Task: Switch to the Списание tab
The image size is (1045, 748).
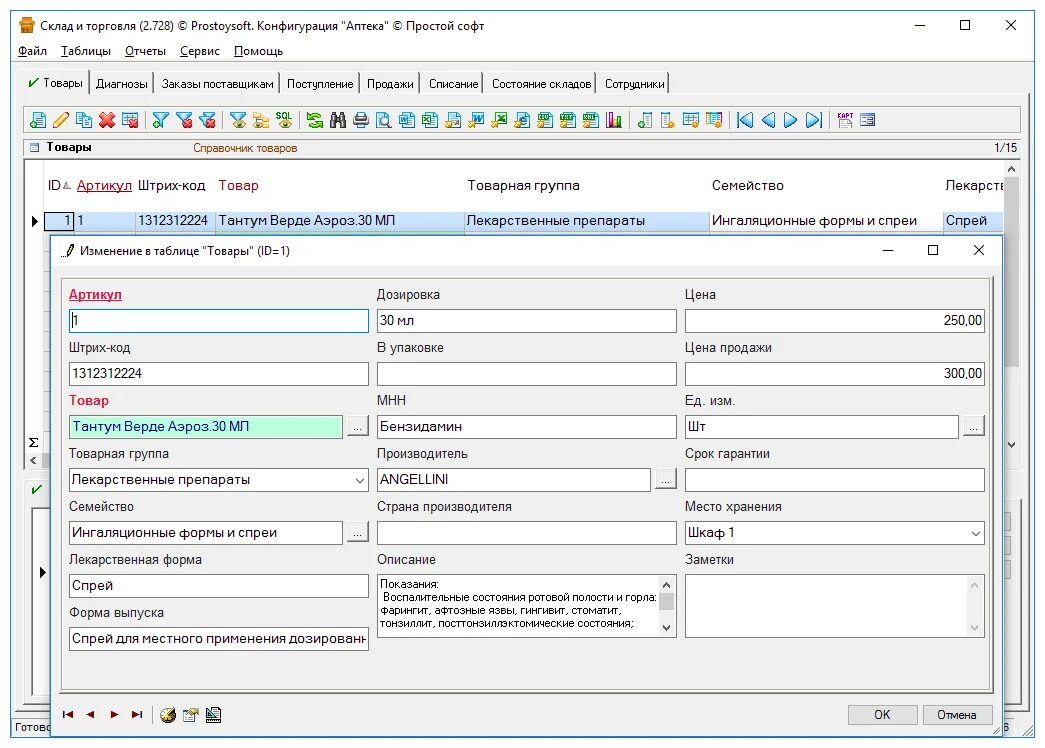Action: coord(453,84)
